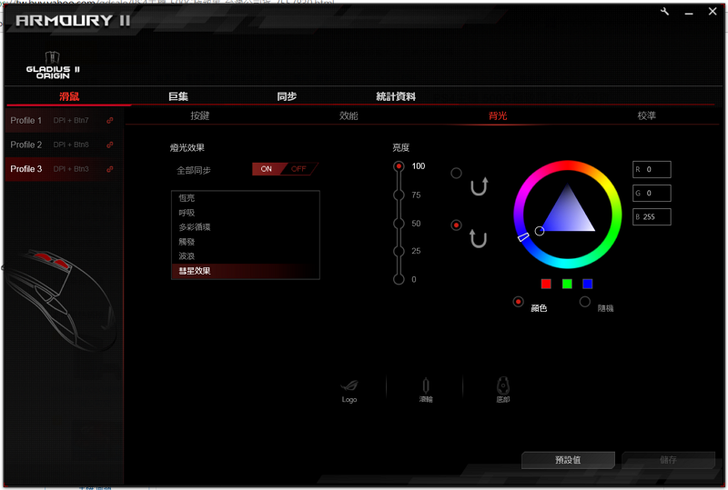Select Profile 1

point(63,120)
